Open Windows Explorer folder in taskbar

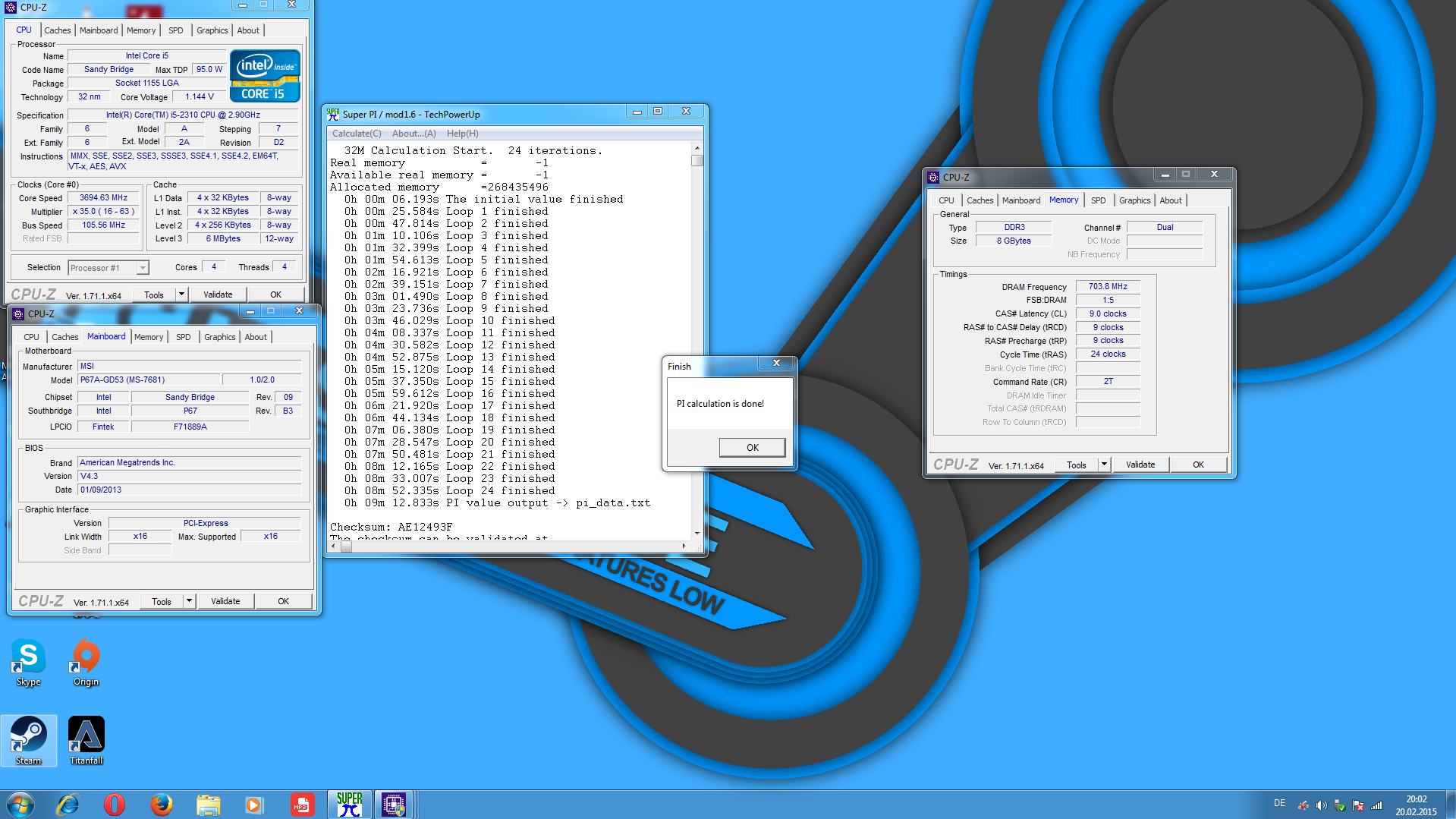point(208,805)
